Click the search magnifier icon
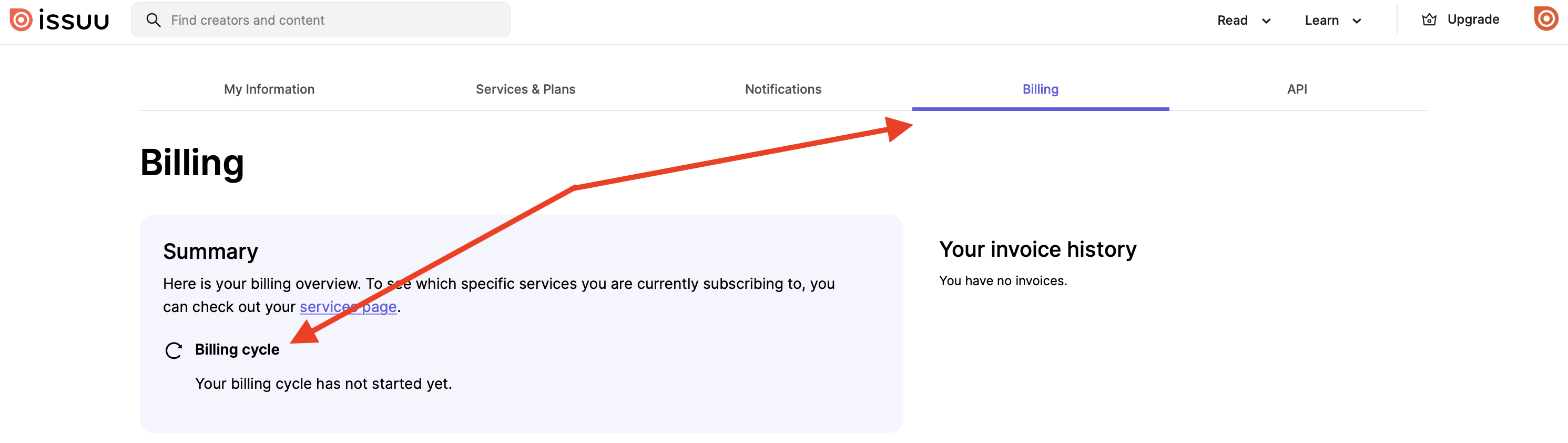Viewport: 1568px width, 443px height. tap(154, 20)
